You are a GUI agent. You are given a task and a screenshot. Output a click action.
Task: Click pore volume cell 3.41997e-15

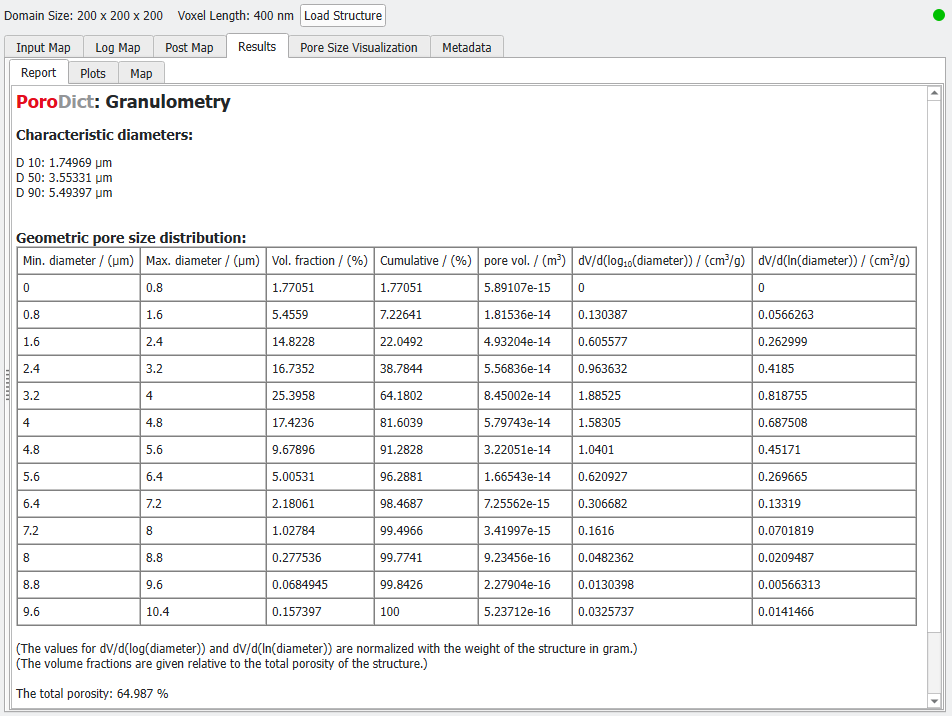point(525,531)
